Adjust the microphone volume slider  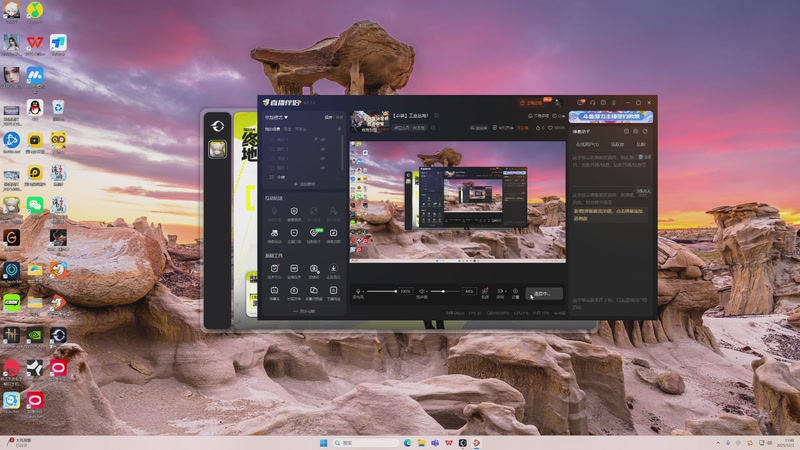(382, 291)
